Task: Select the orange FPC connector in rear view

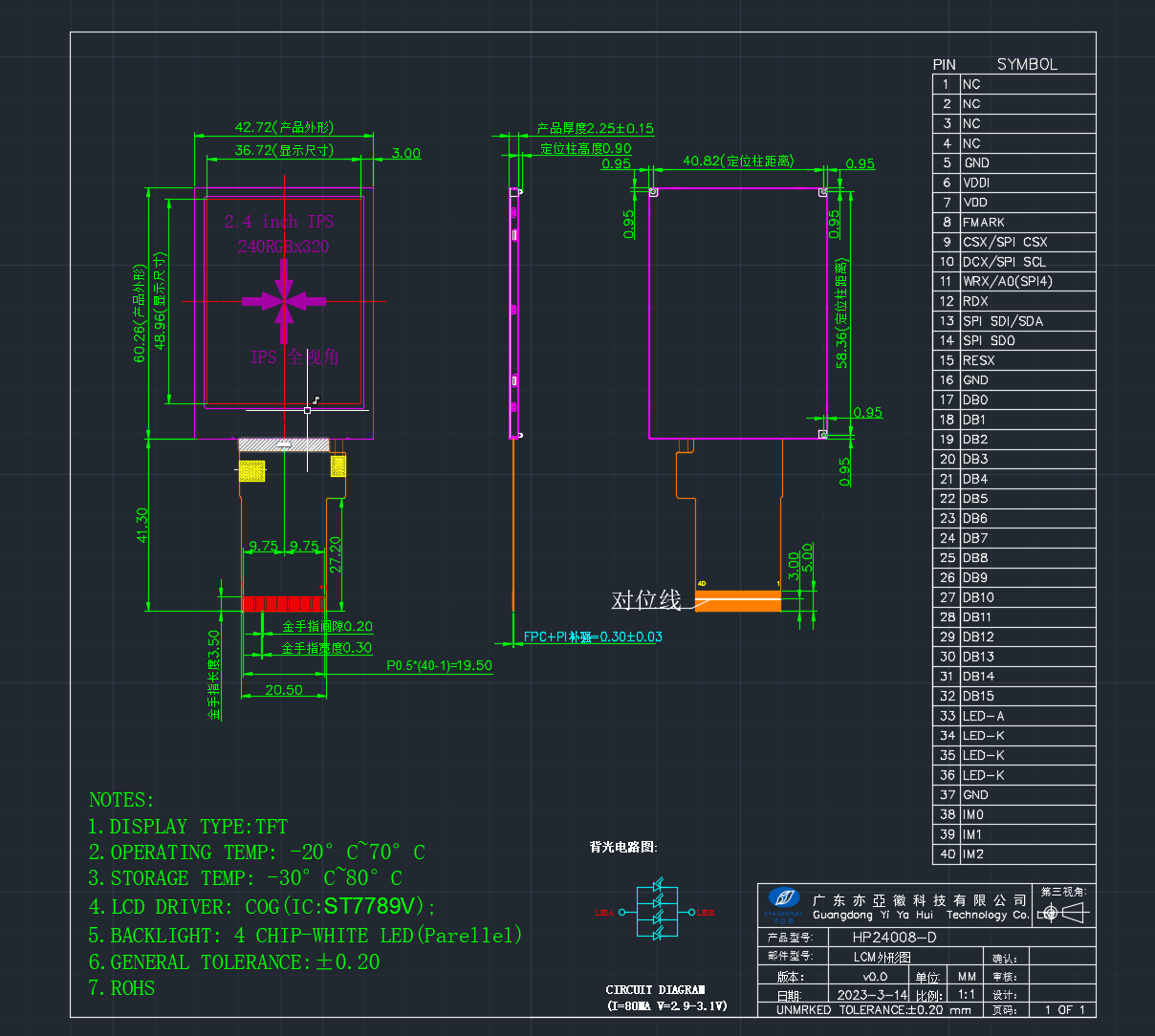Action: coord(737,601)
